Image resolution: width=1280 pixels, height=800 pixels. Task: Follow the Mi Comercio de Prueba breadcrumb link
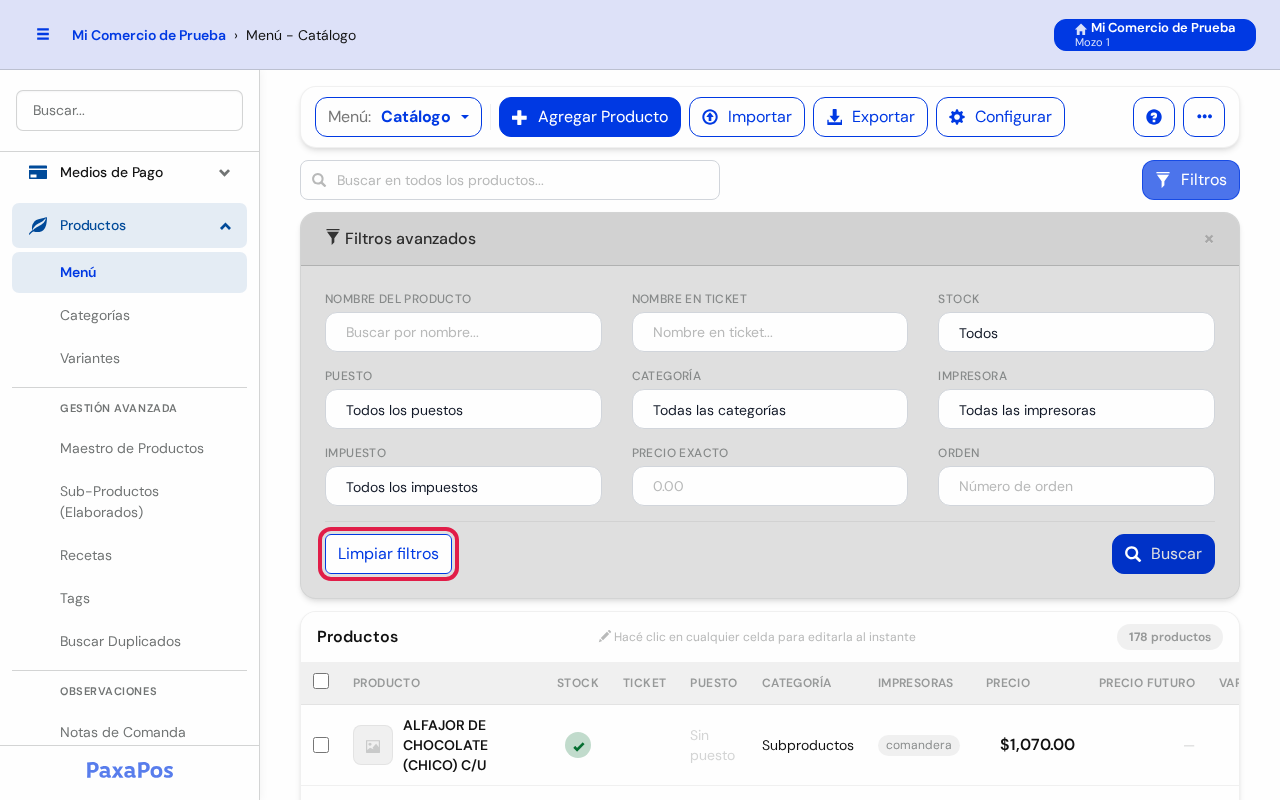(x=149, y=35)
